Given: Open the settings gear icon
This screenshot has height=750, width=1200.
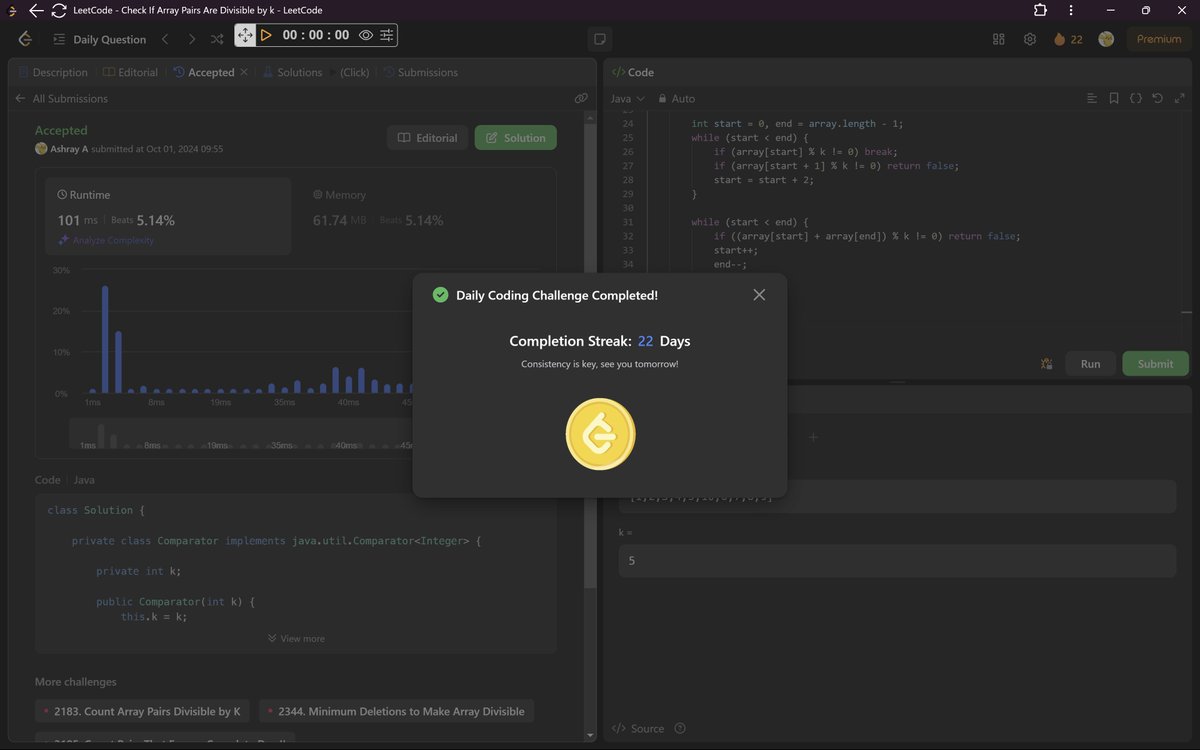Looking at the screenshot, I should pos(1030,39).
